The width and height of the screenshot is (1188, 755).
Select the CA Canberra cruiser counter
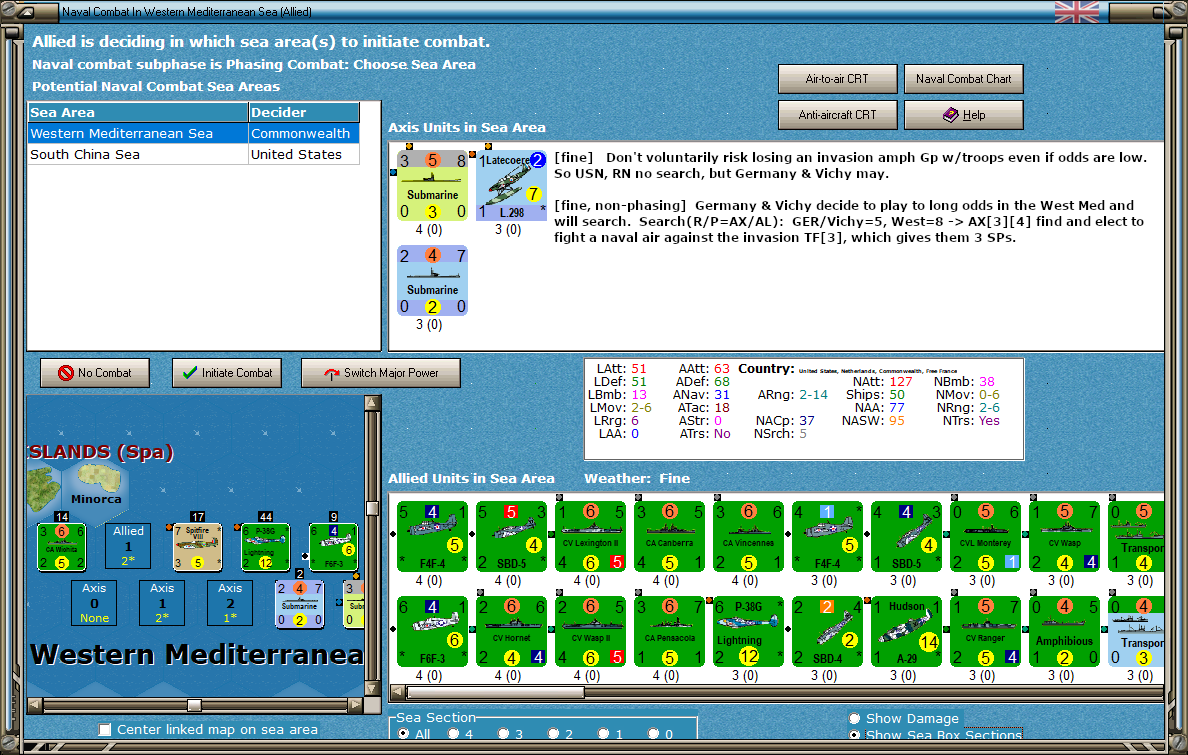[x=670, y=537]
